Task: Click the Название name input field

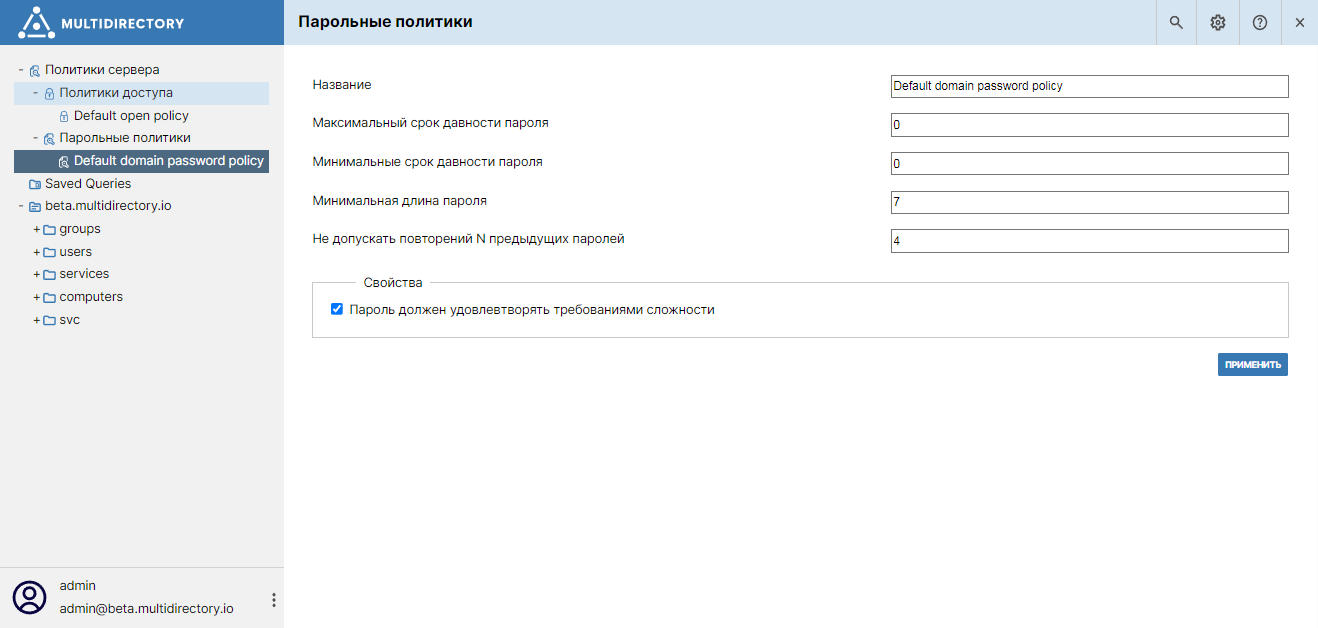Action: click(1089, 86)
